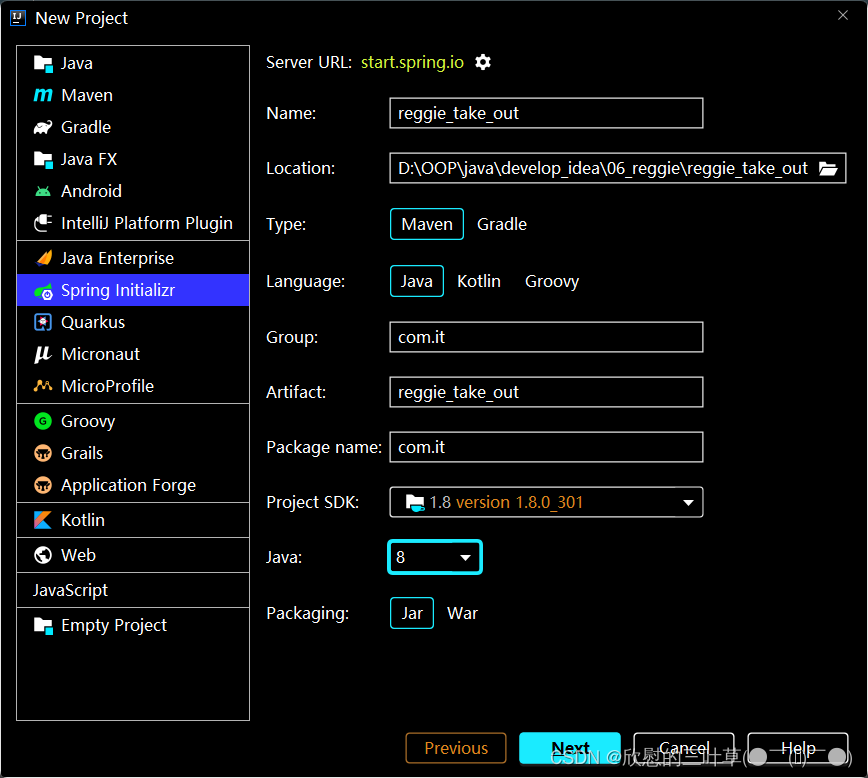Click the Grails icon

(43, 454)
